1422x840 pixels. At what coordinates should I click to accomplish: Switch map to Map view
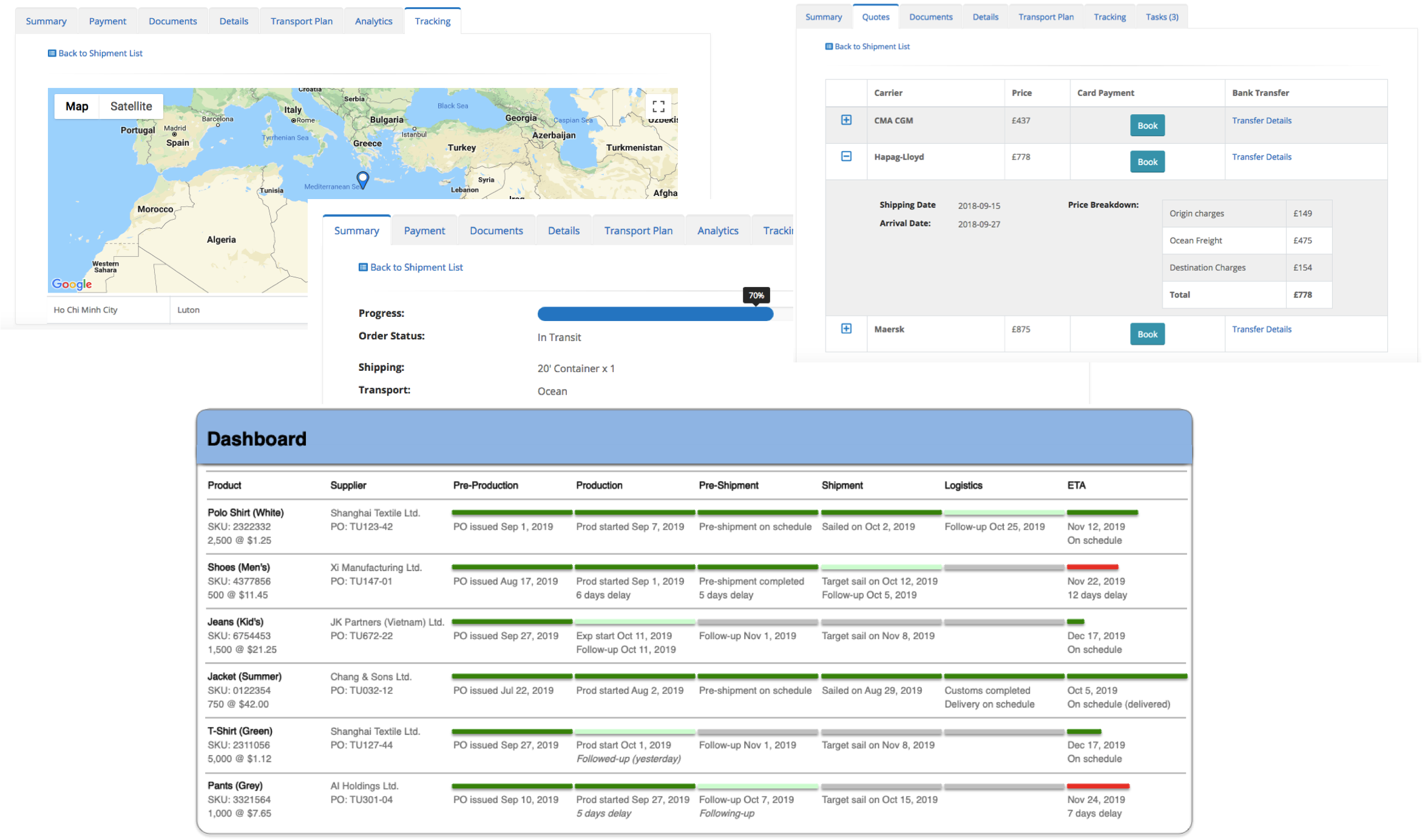[77, 106]
